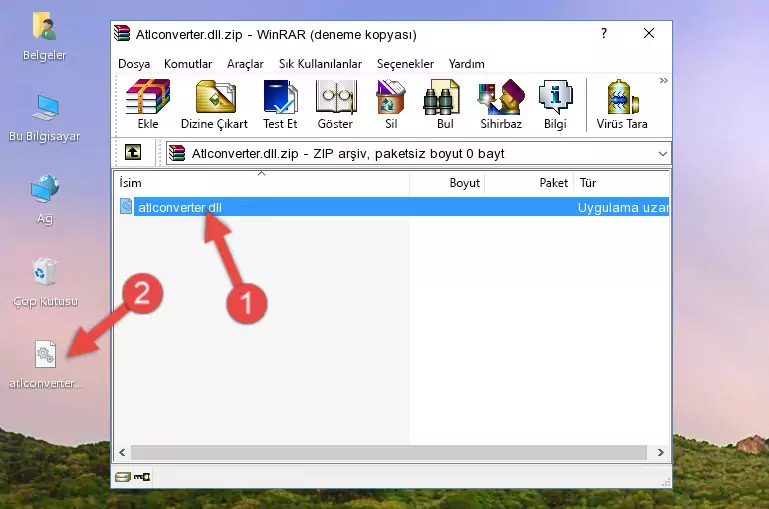Sort by the Tür column header

click(621, 183)
